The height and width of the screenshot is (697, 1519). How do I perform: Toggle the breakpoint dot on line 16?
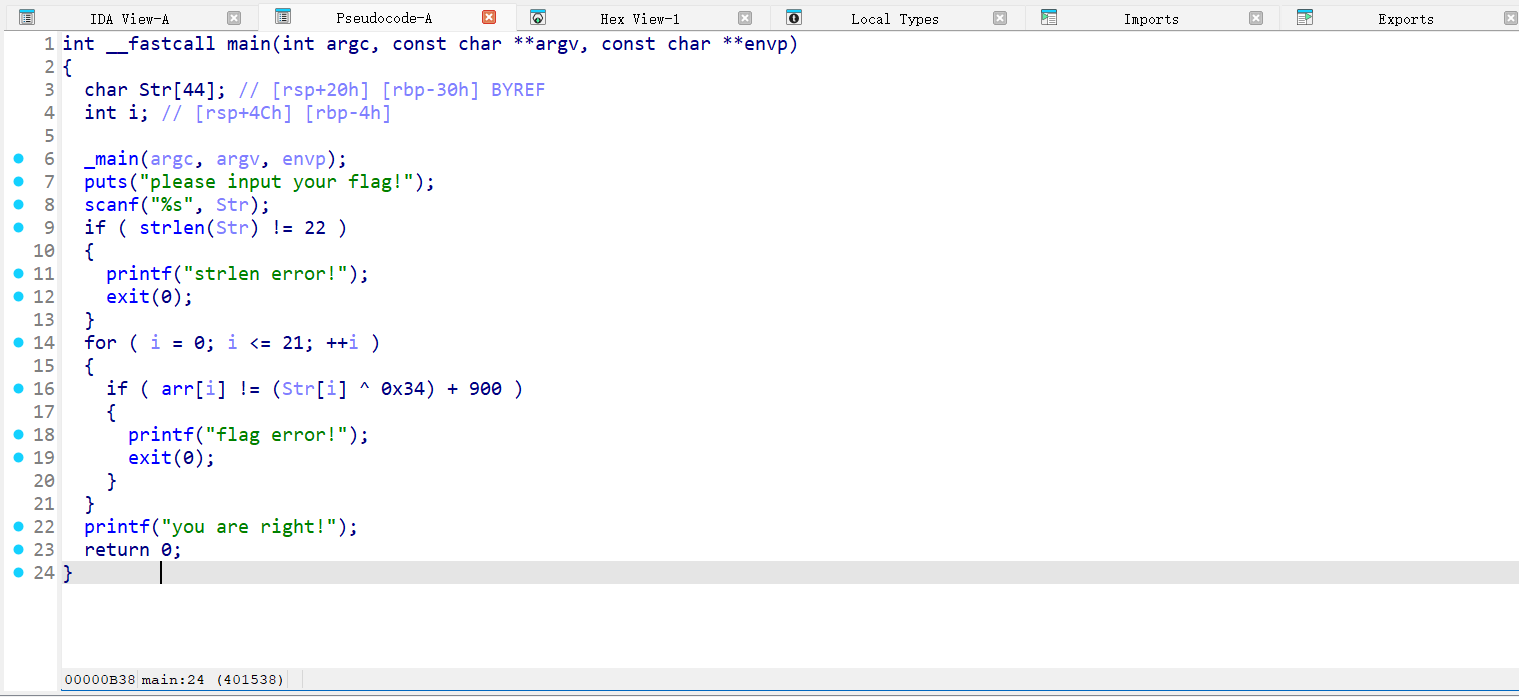[18, 389]
